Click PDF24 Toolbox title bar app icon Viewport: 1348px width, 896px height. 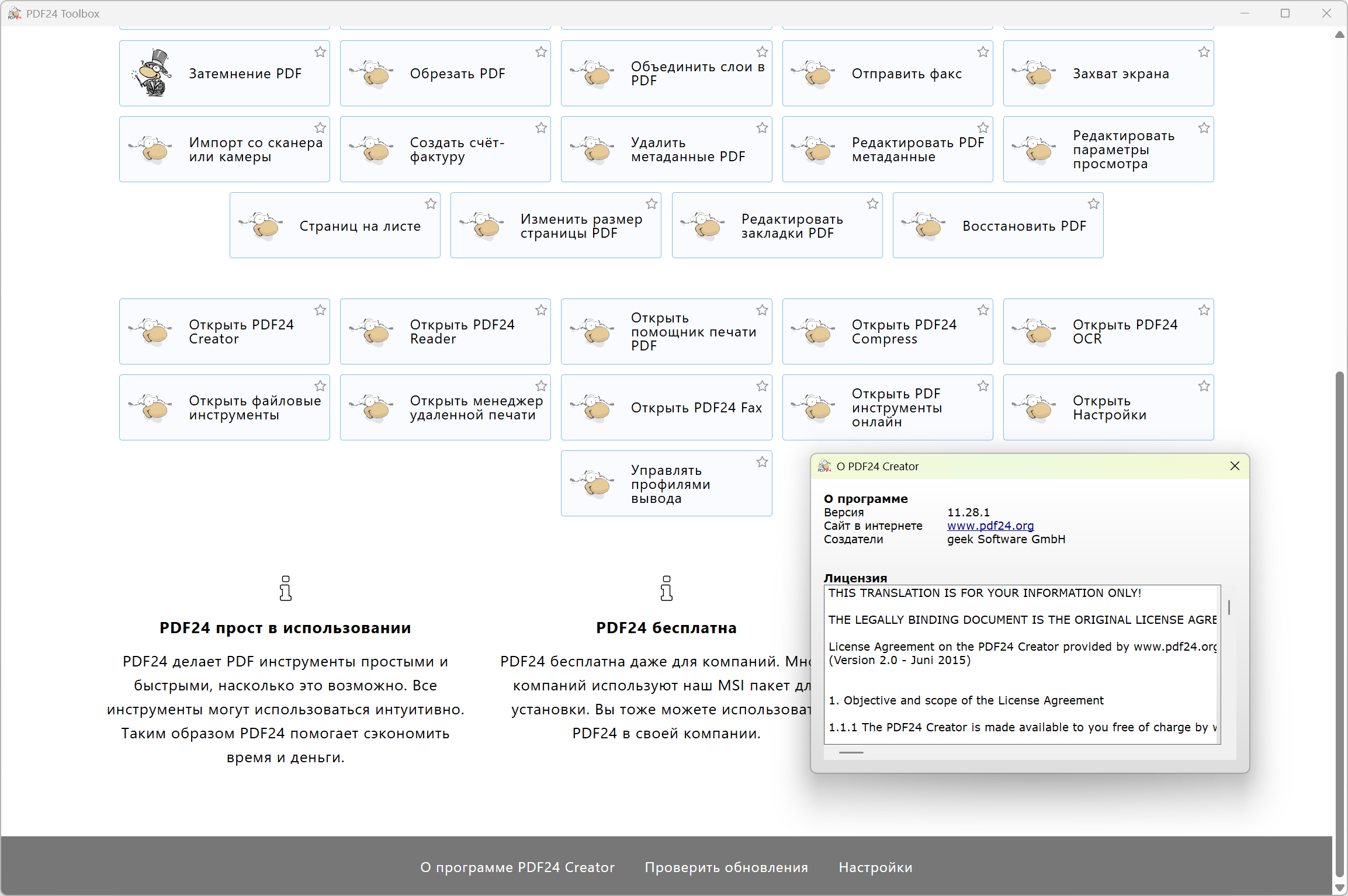14,13
